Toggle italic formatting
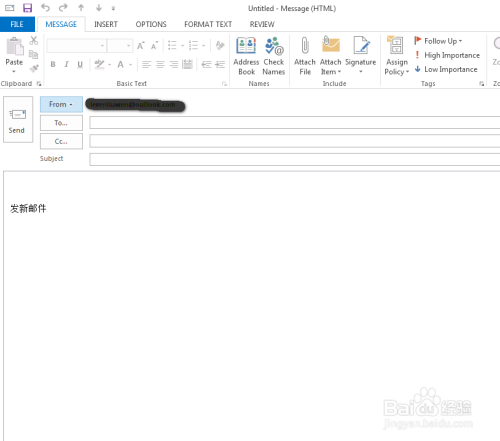 pos(66,64)
